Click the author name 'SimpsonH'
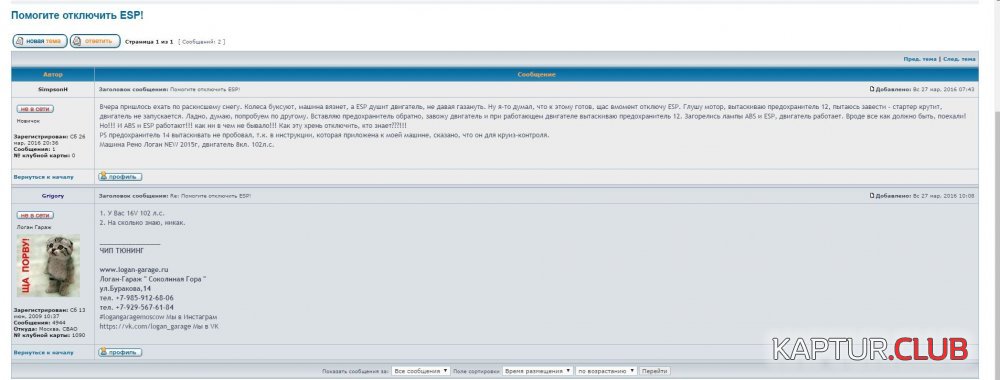This screenshot has width=1000, height=380. pyautogui.click(x=53, y=89)
